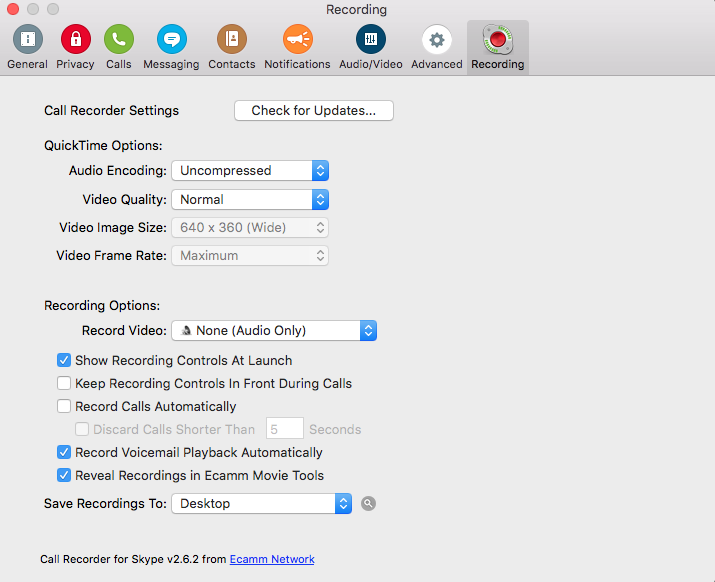Viewport: 715px width, 582px height.
Task: Click the 'Call Recorder Settings' heading text
Action: click(x=111, y=110)
